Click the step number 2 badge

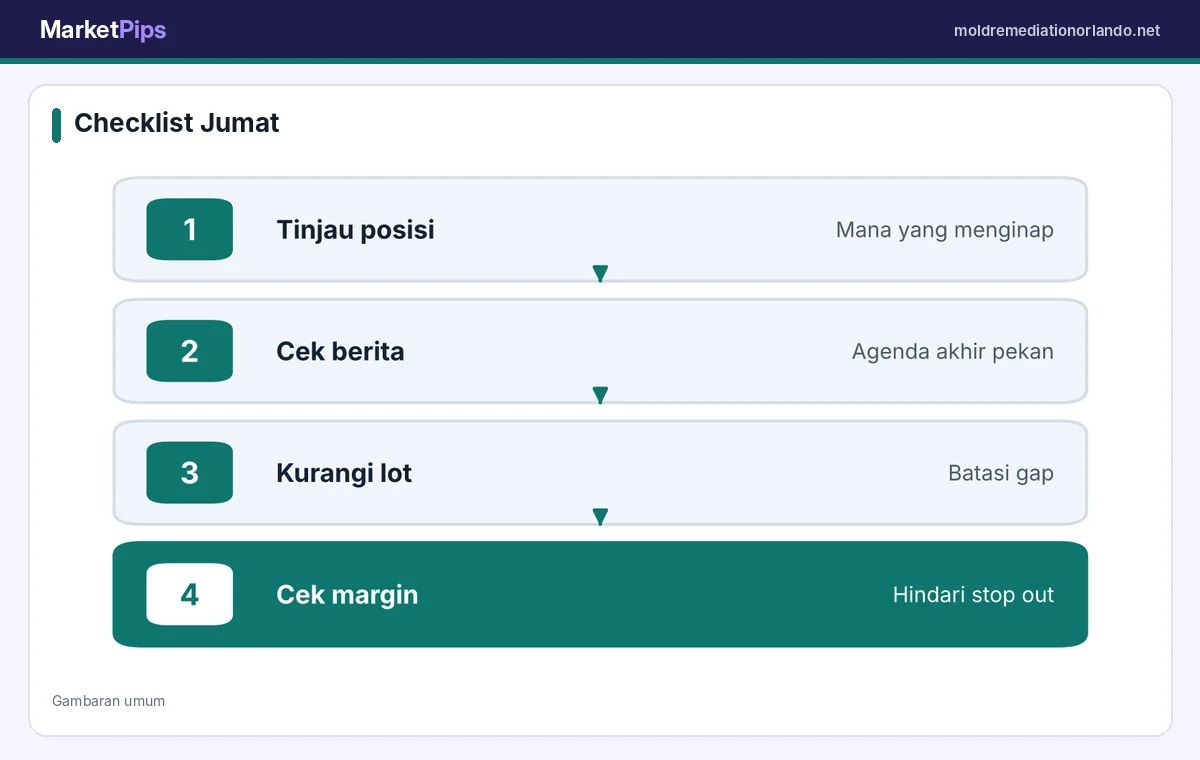[x=190, y=351]
